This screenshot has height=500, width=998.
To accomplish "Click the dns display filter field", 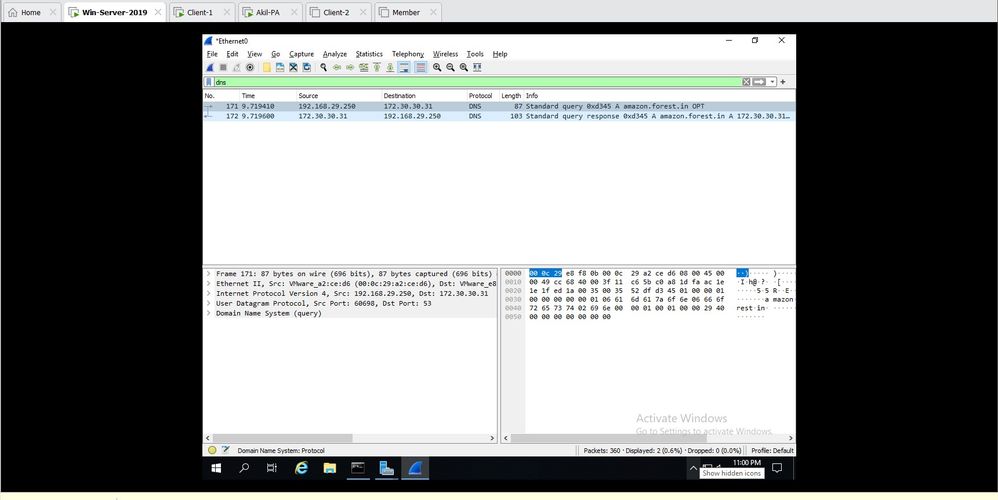I will tap(477, 82).
